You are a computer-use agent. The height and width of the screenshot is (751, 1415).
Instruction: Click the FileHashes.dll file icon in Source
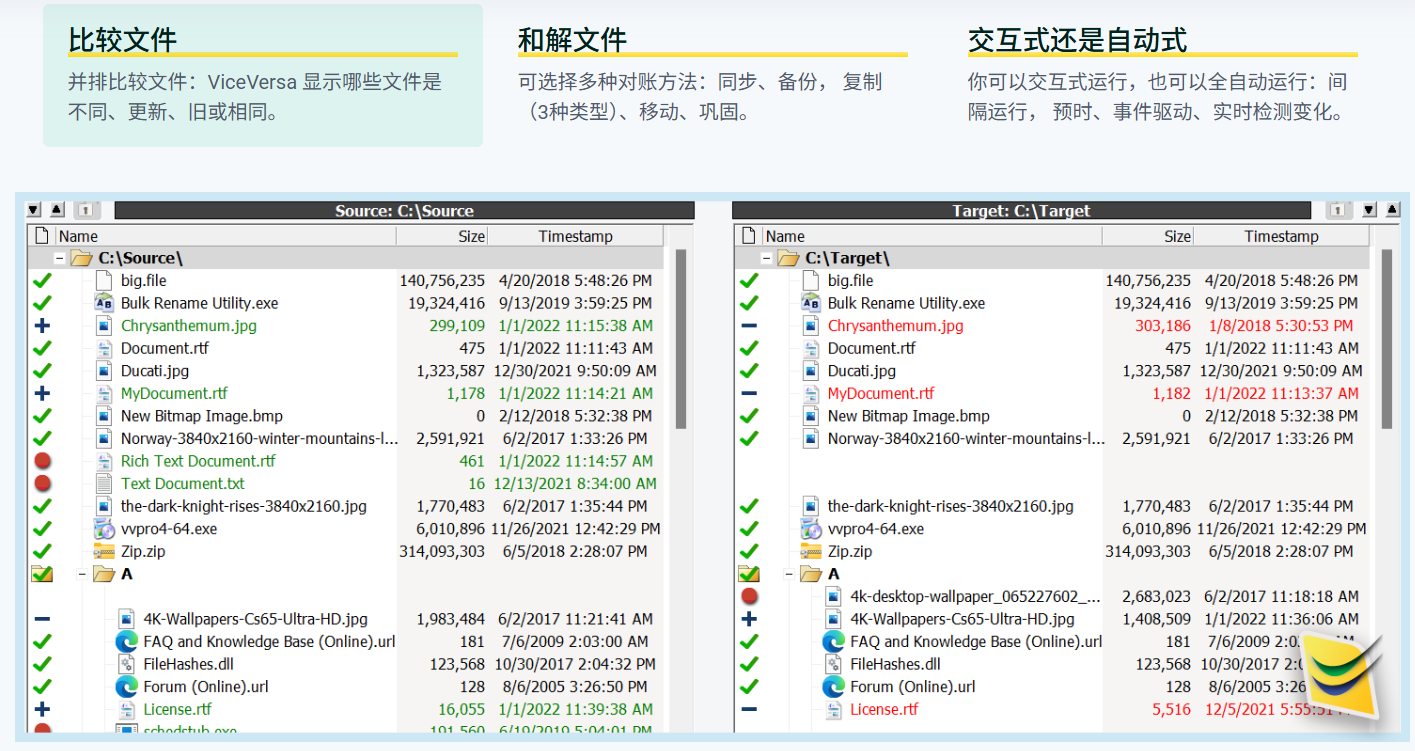[x=127, y=664]
